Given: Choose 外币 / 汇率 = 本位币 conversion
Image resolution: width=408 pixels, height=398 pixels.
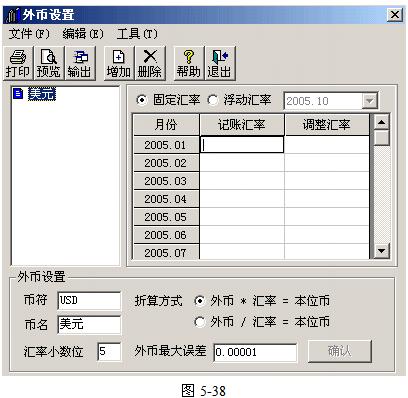Looking at the screenshot, I should pyautogui.click(x=199, y=322).
